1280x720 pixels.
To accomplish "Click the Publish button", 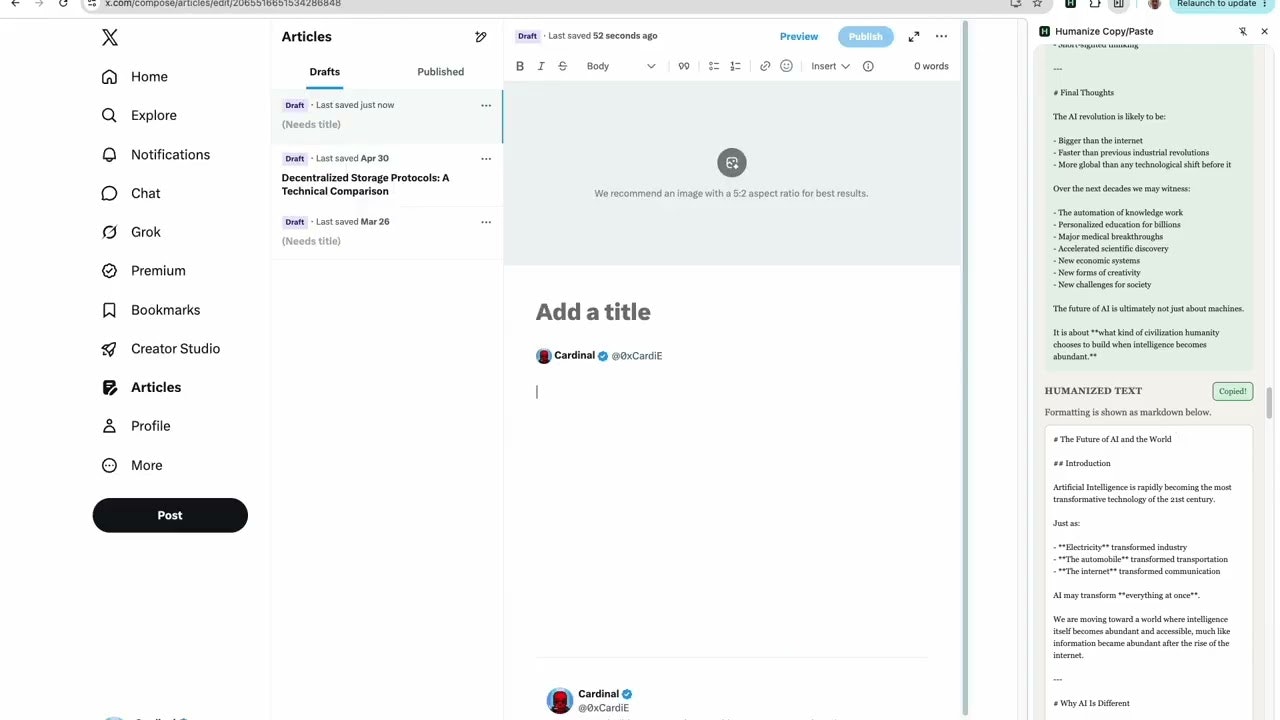I will click(x=866, y=36).
